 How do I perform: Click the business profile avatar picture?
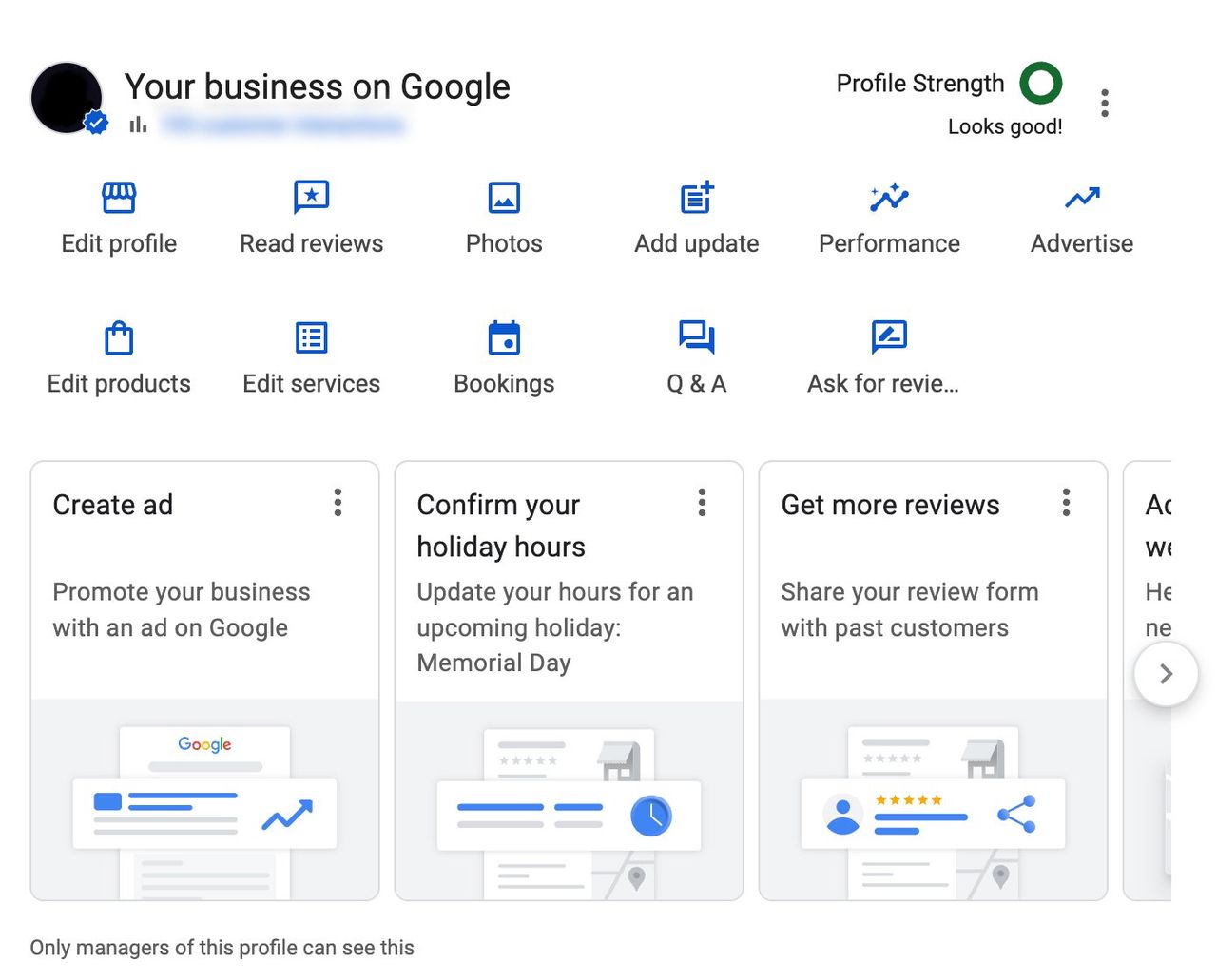click(x=67, y=98)
